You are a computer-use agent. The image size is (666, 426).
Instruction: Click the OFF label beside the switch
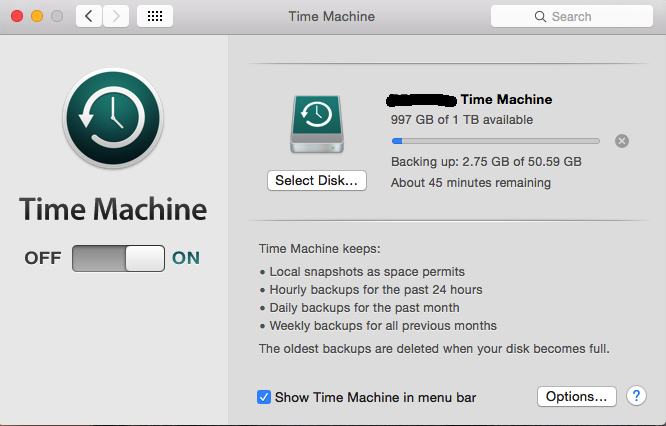pos(43,258)
